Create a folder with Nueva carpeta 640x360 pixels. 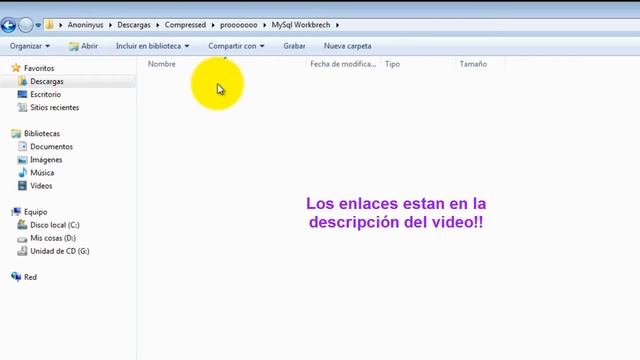347,46
